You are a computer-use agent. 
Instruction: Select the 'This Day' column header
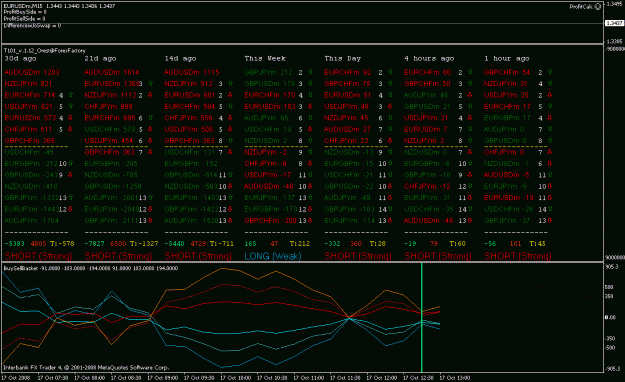click(x=342, y=59)
